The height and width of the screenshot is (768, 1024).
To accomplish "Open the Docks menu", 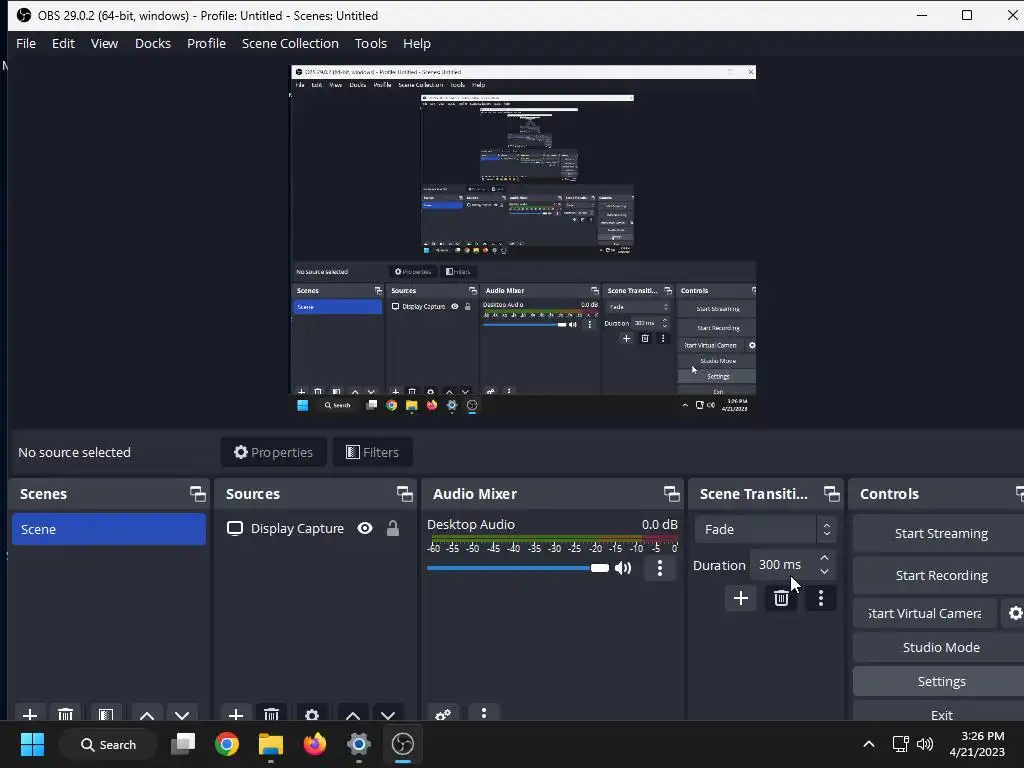I will coord(153,43).
